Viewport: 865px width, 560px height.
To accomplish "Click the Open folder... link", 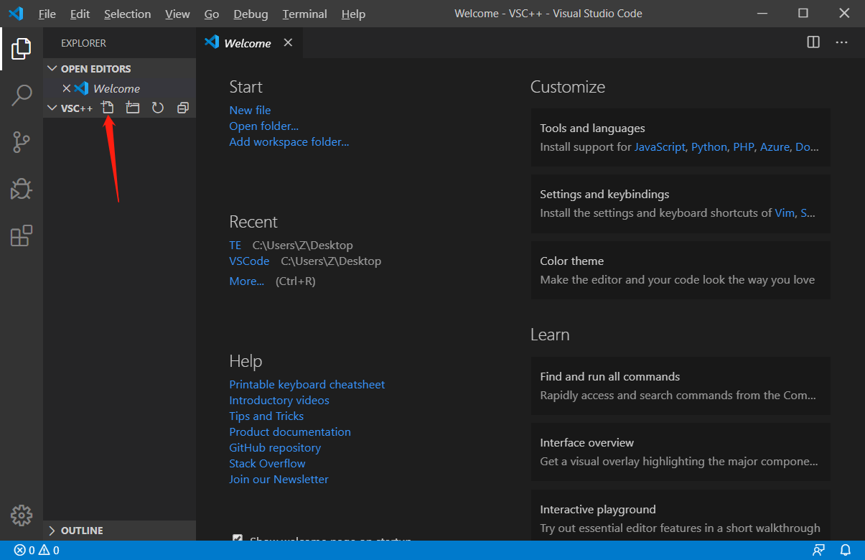I will coord(264,126).
